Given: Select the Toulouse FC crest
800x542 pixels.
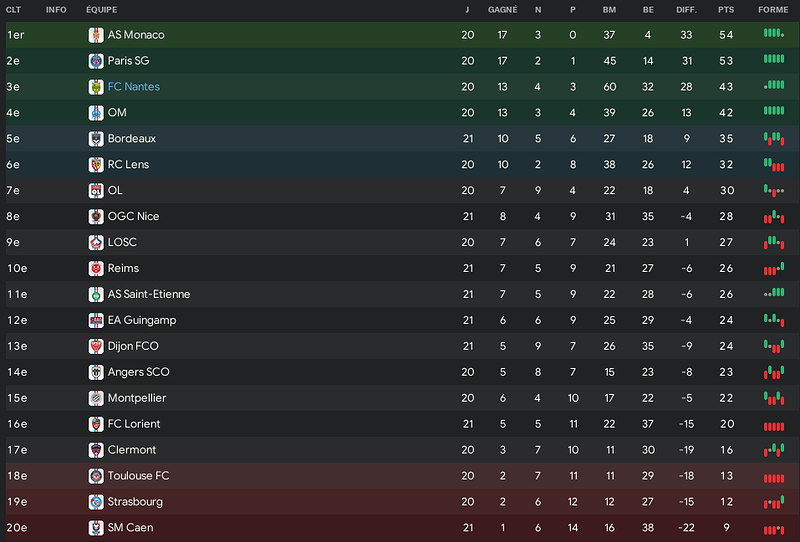Looking at the screenshot, I should pyautogui.click(x=96, y=476).
